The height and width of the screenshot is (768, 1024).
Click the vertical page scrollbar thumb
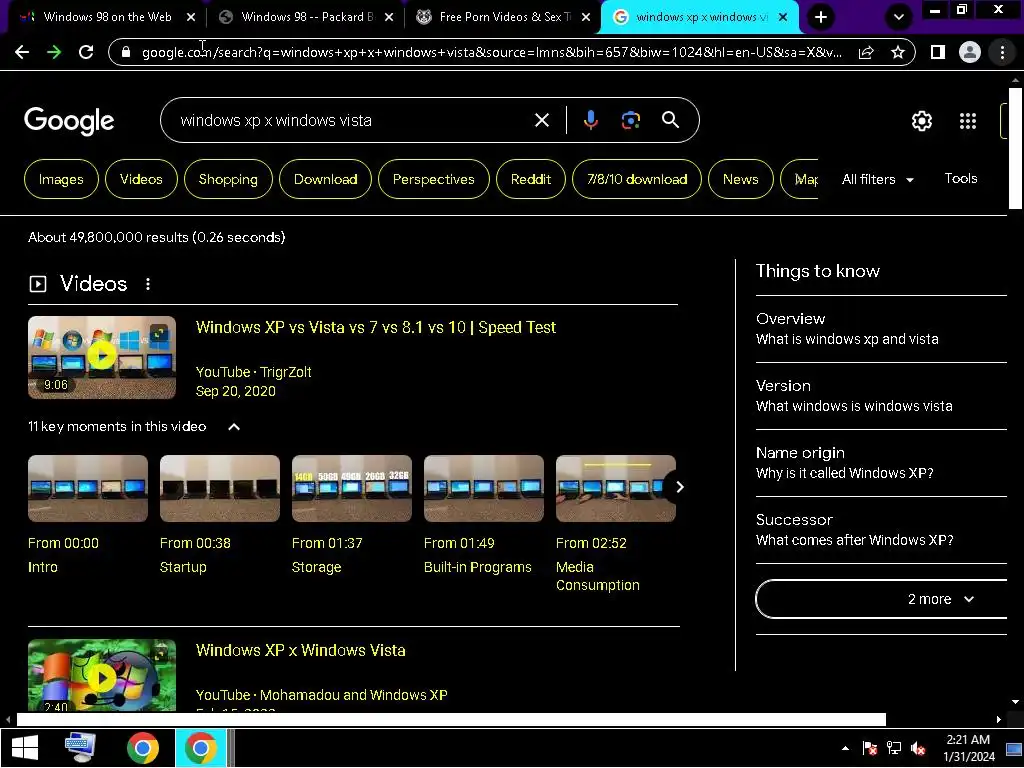1015,148
